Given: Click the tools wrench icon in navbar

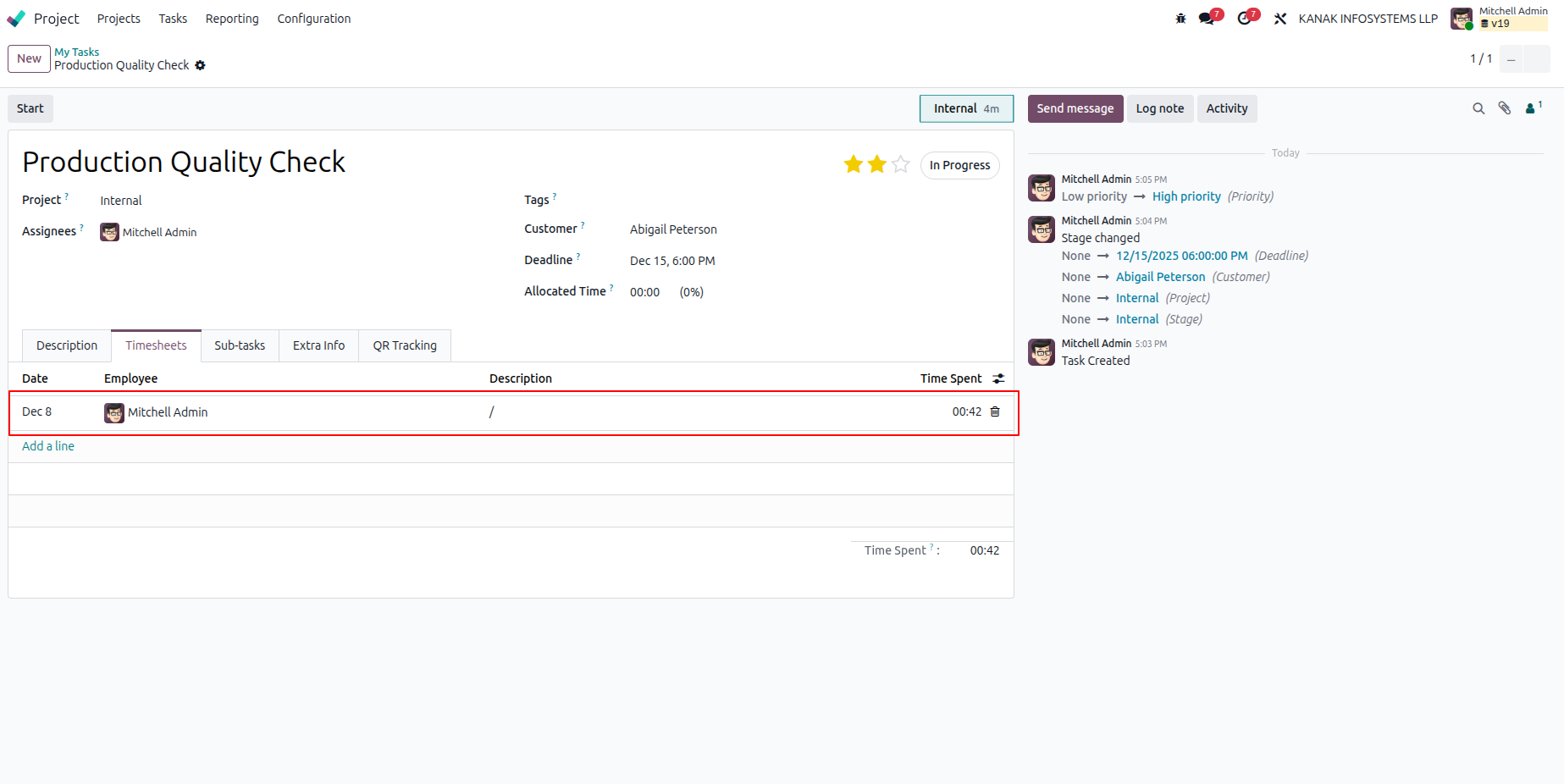Looking at the screenshot, I should 1280,19.
